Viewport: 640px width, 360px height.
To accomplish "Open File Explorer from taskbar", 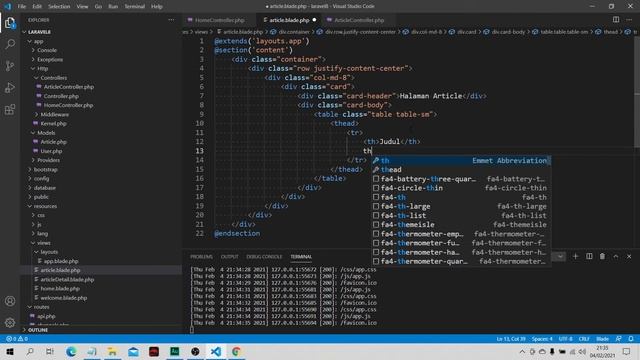I will (x=112, y=351).
